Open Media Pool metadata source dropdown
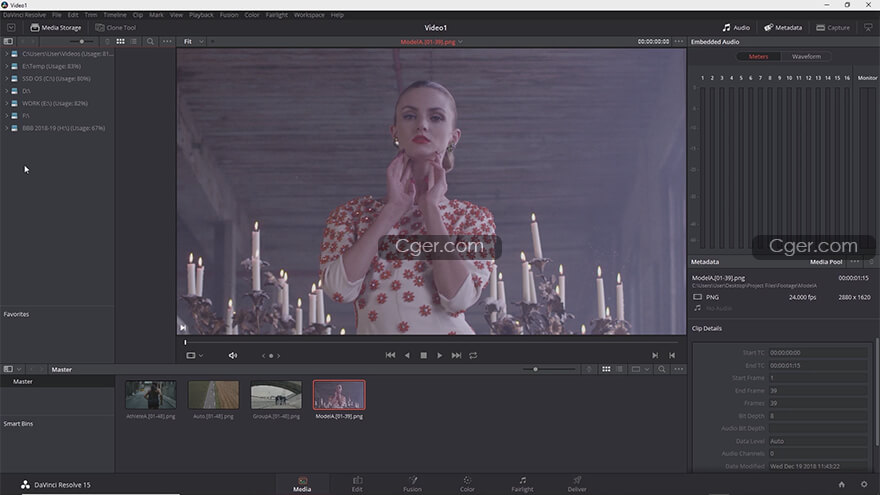This screenshot has height=495, width=880. (x=826, y=262)
